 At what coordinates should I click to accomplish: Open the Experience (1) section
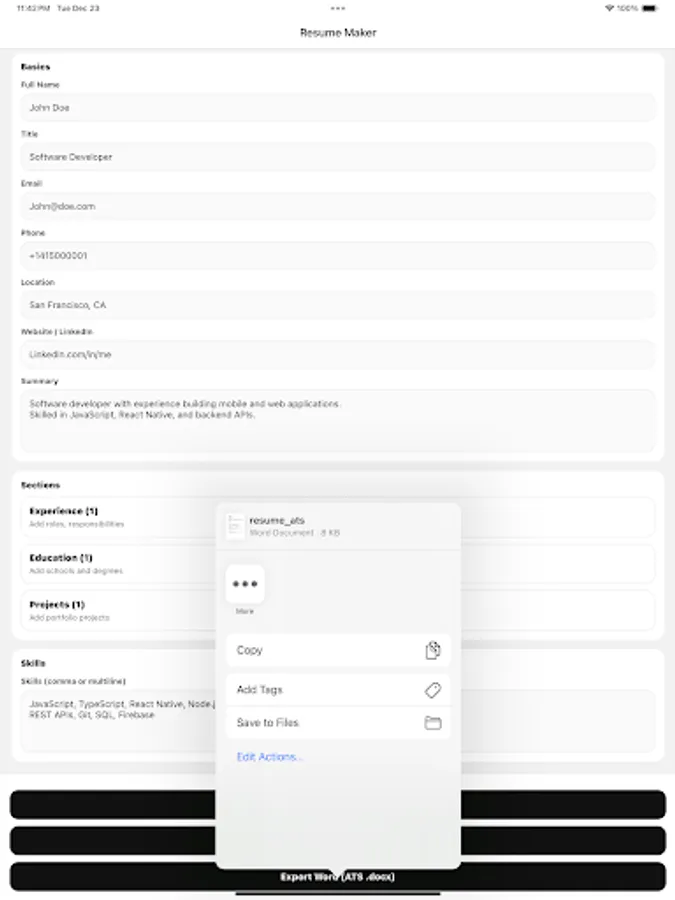(x=338, y=517)
